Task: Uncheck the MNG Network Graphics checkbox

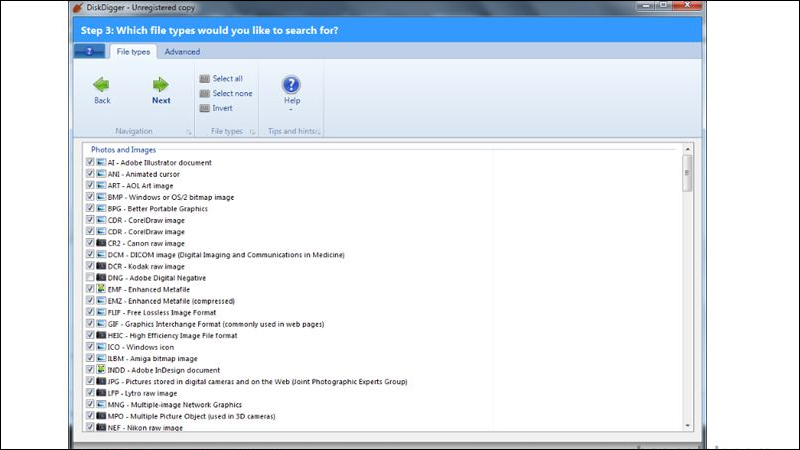Action: [90, 404]
